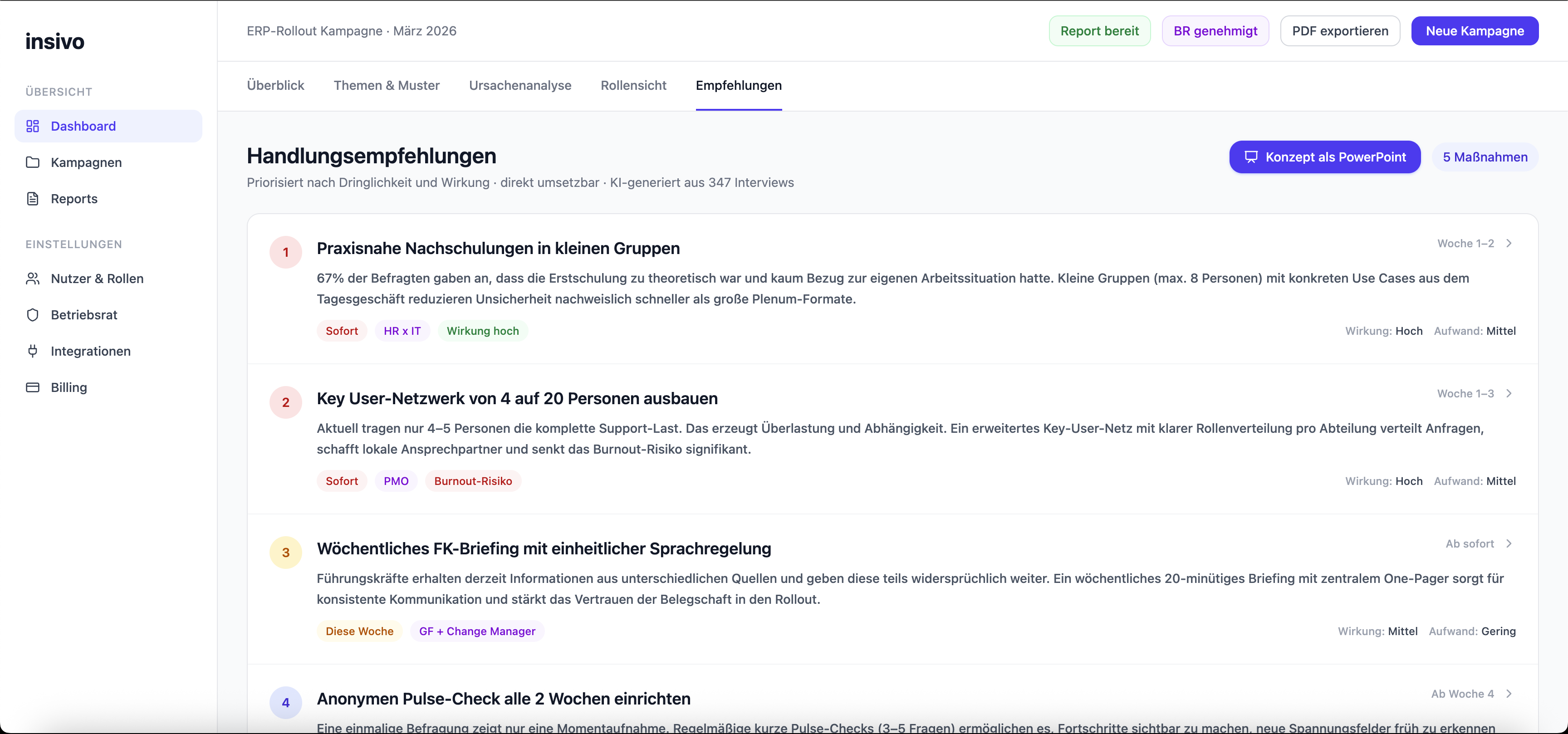Click PDF exportieren button
Image resolution: width=1568 pixels, height=734 pixels.
(1340, 31)
